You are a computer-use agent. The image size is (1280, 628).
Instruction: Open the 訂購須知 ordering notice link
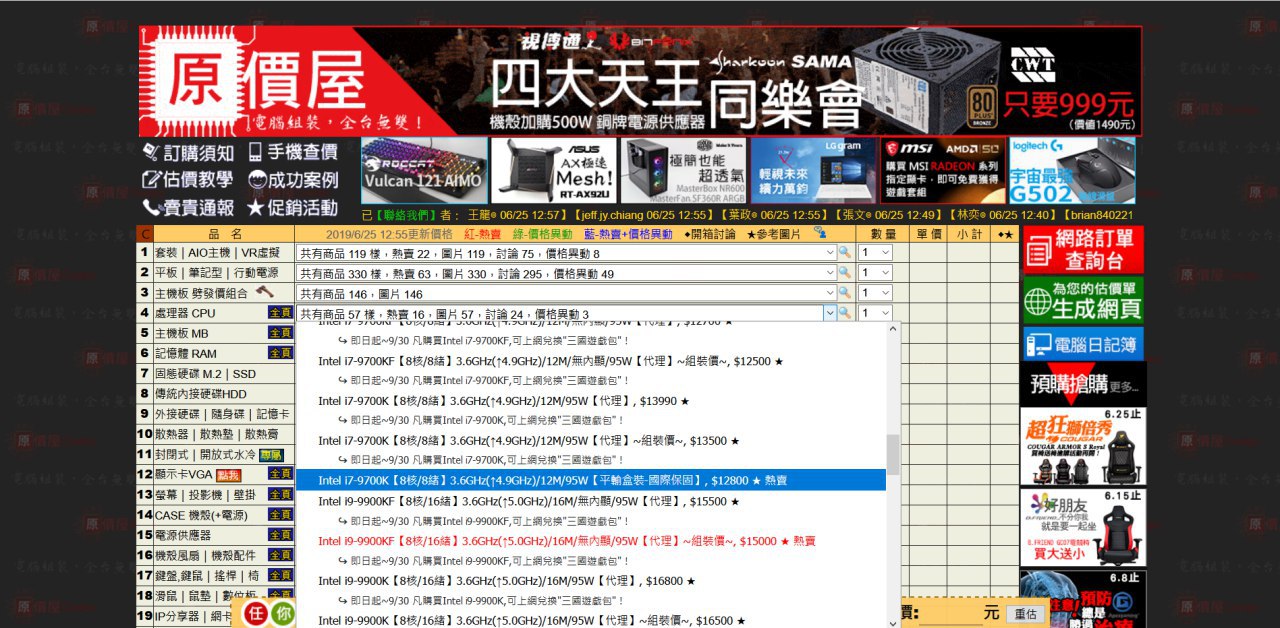[x=189, y=153]
